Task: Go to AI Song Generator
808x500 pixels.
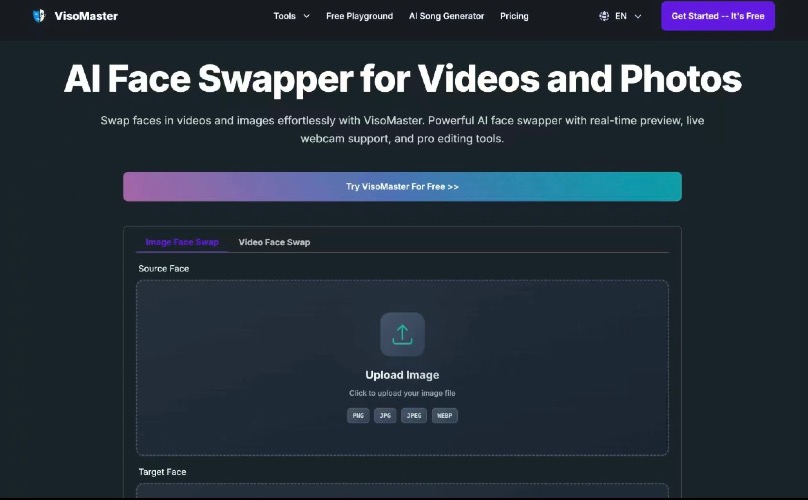Action: (446, 16)
